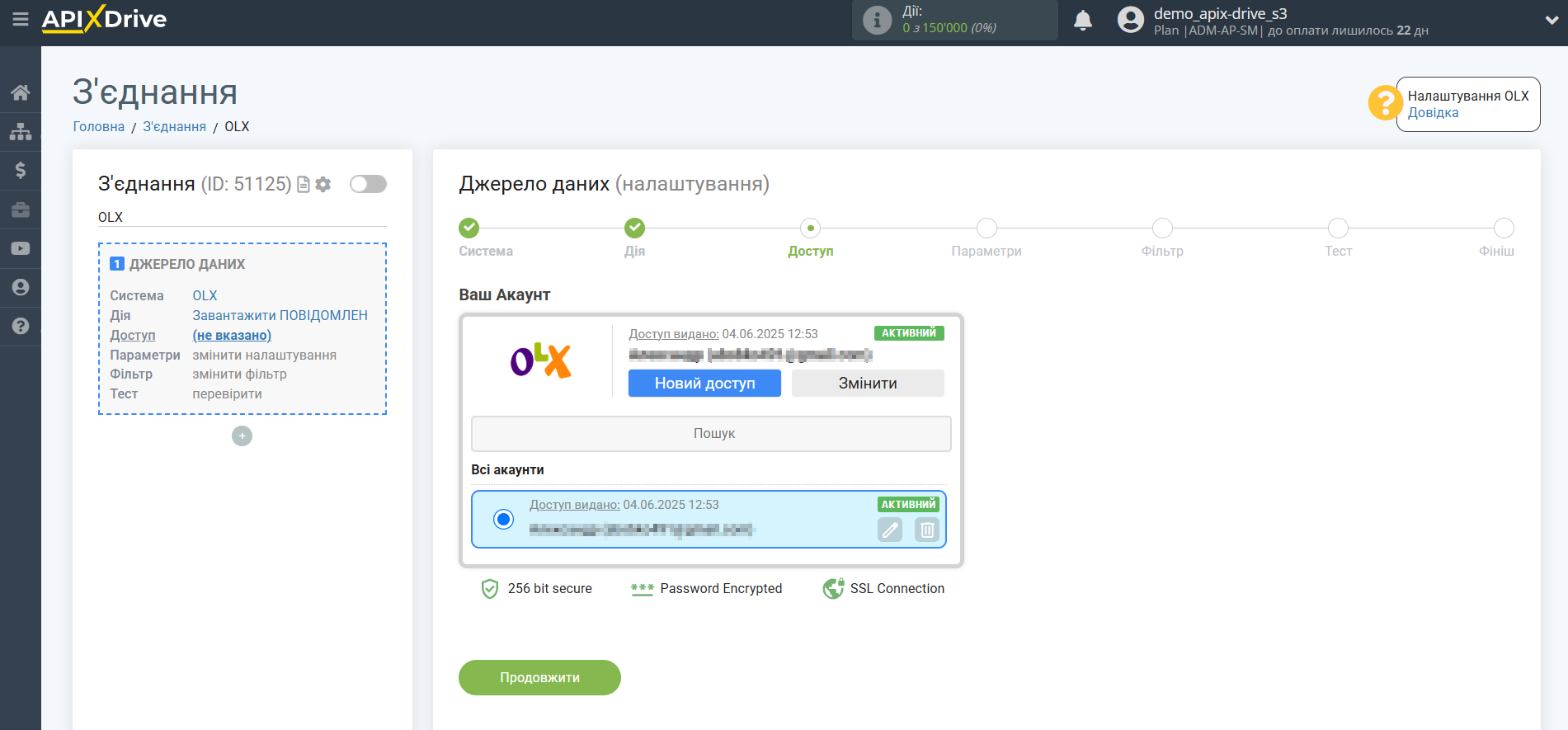Click the Продовжити button

539,677
